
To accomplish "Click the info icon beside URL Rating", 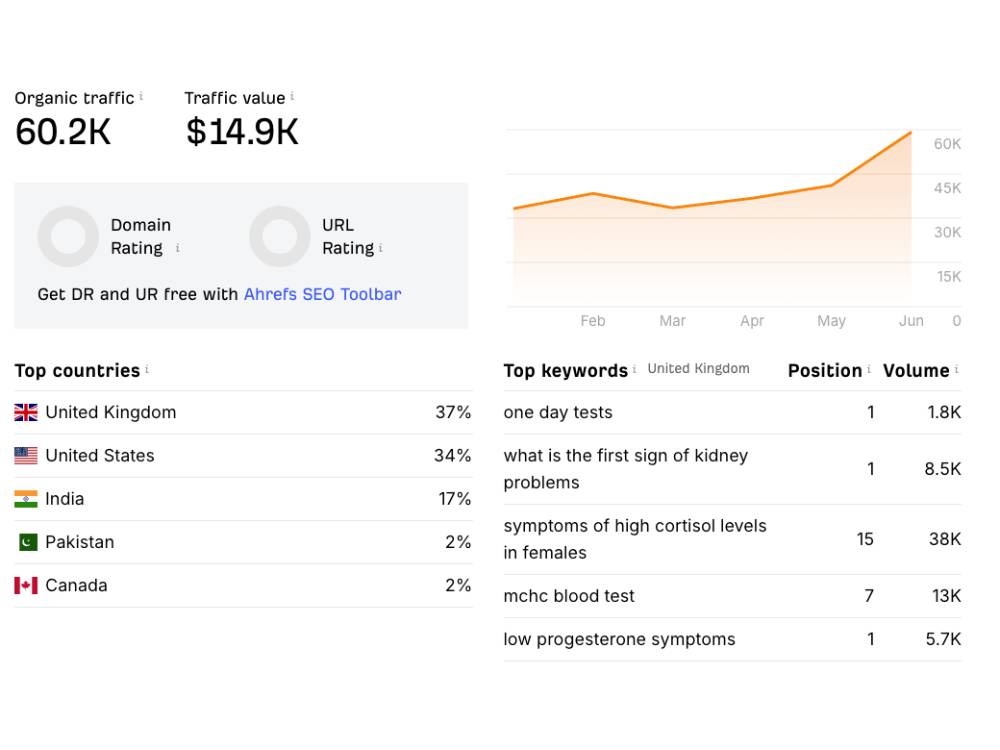I will [381, 248].
